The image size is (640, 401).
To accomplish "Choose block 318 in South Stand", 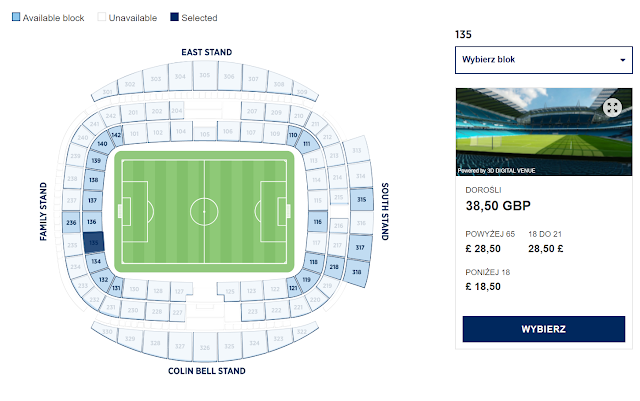I will 356,271.
